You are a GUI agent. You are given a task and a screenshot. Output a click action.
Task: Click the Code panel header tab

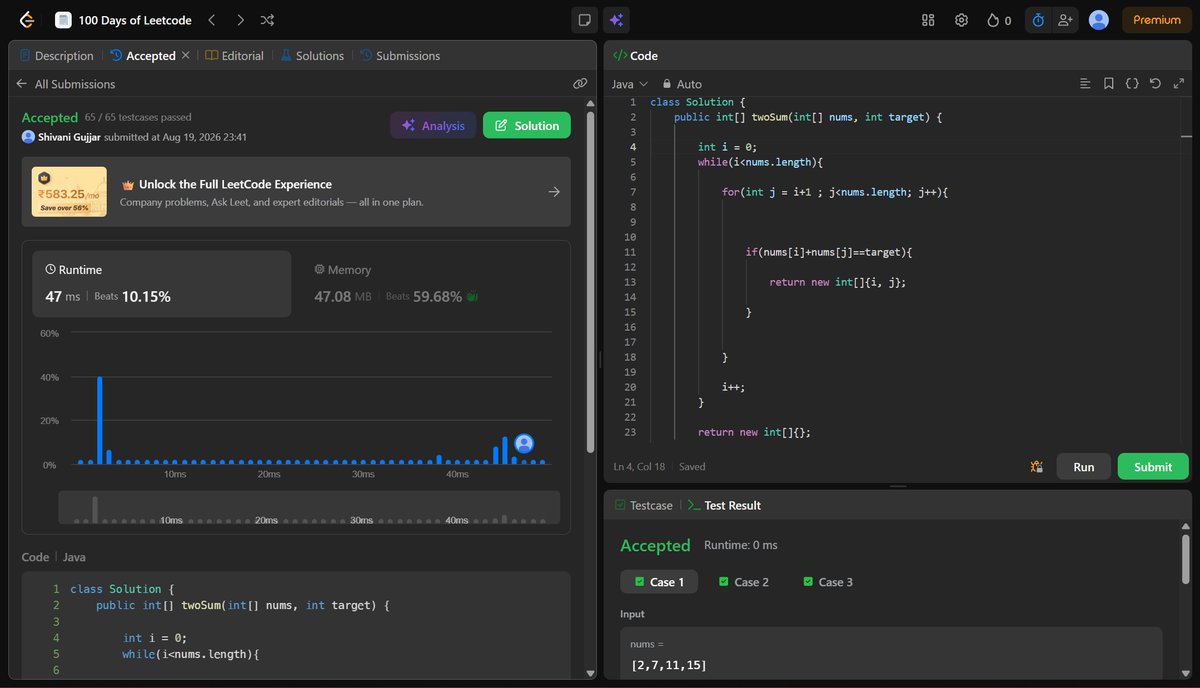(635, 56)
